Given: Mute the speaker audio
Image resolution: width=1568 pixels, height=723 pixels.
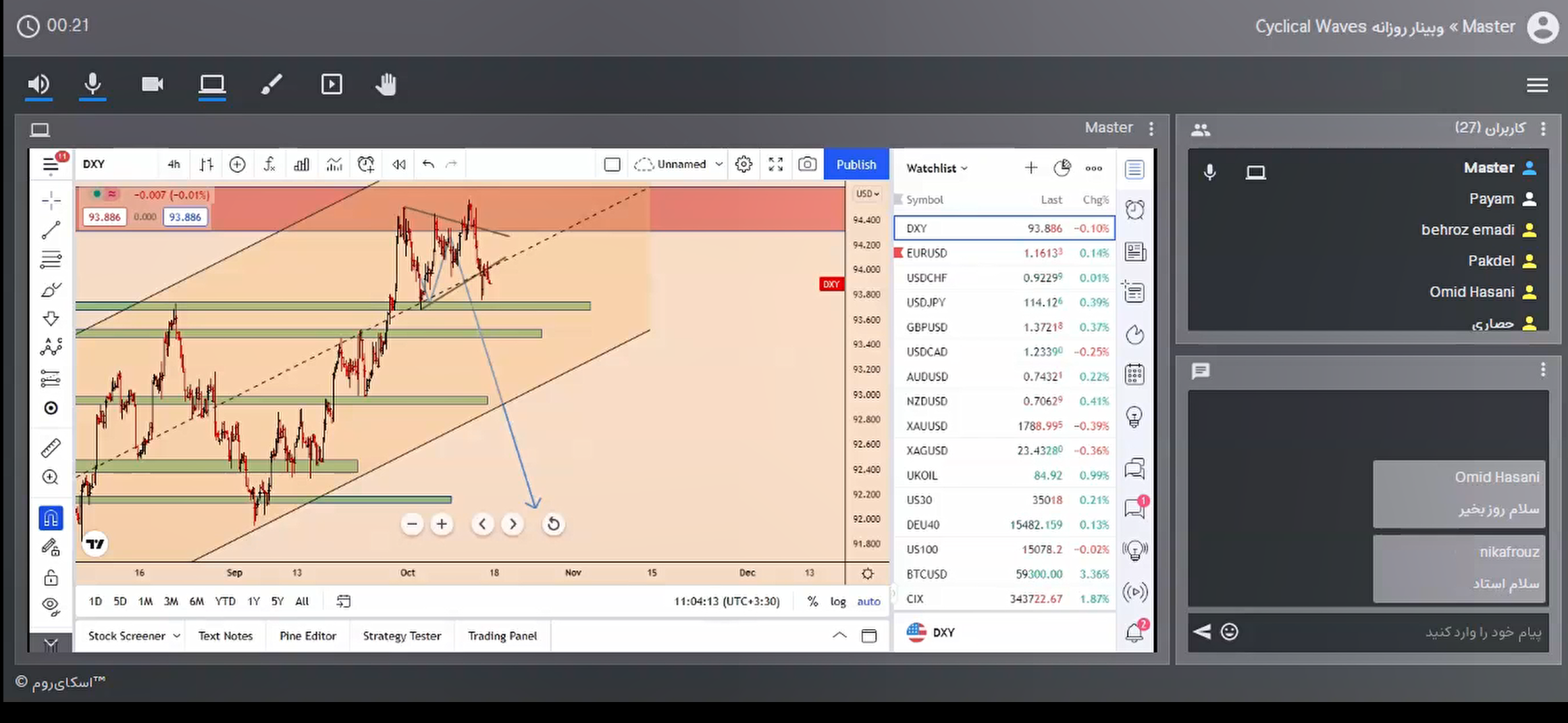Looking at the screenshot, I should click(x=38, y=84).
